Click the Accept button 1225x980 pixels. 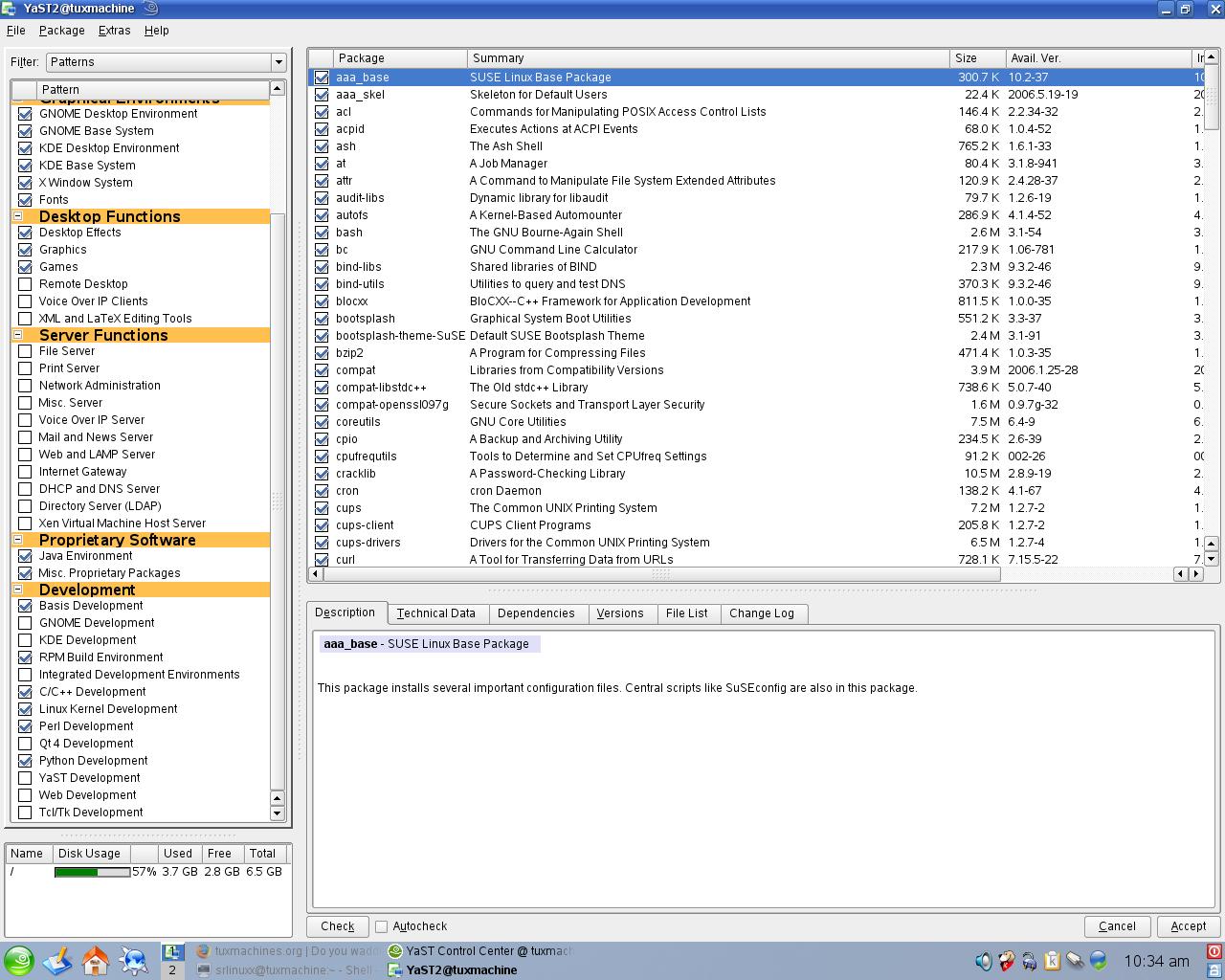[x=1189, y=926]
